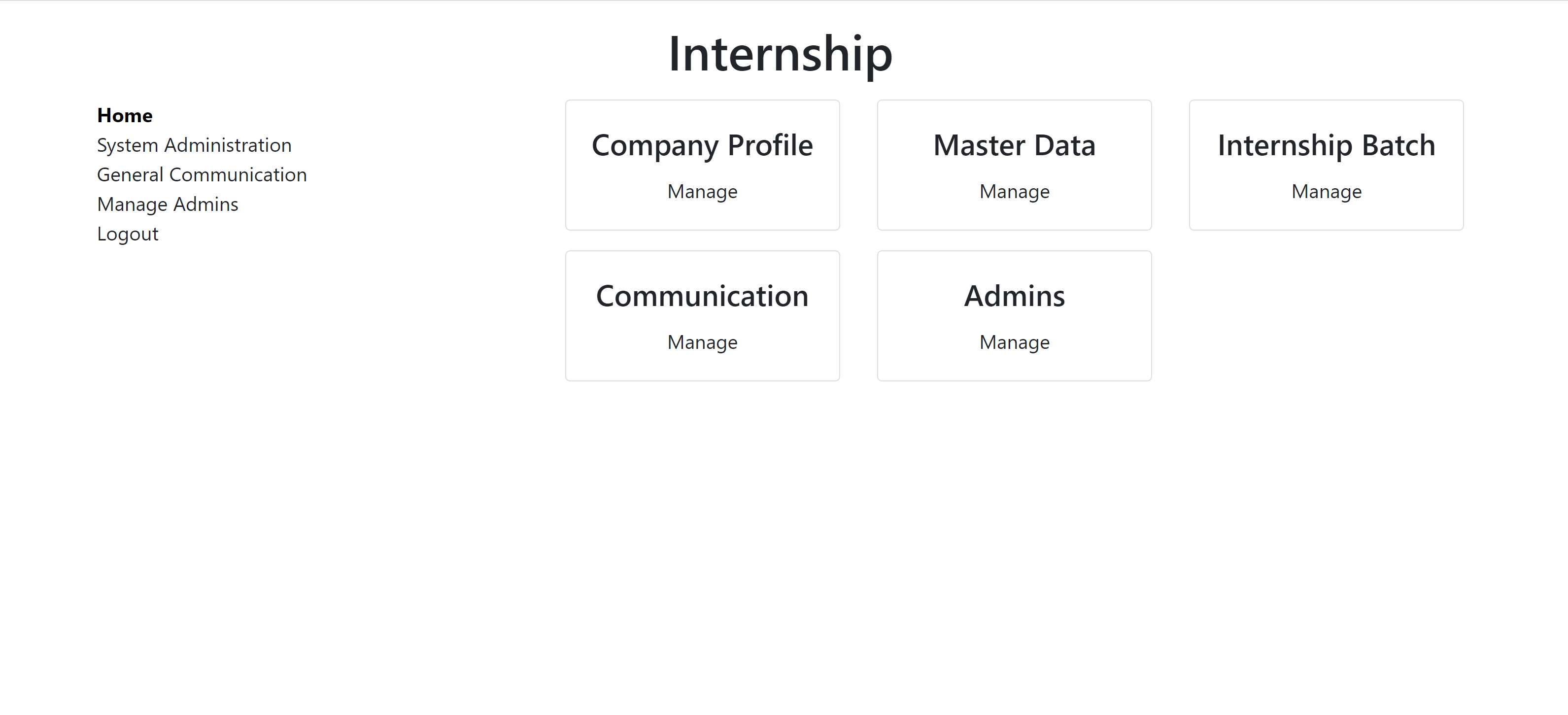Click Manage under Communication card
The height and width of the screenshot is (715, 1568).
click(x=702, y=342)
